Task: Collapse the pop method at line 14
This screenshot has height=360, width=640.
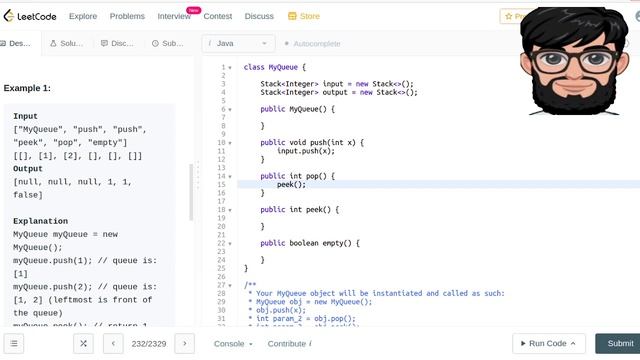Action: click(230, 177)
